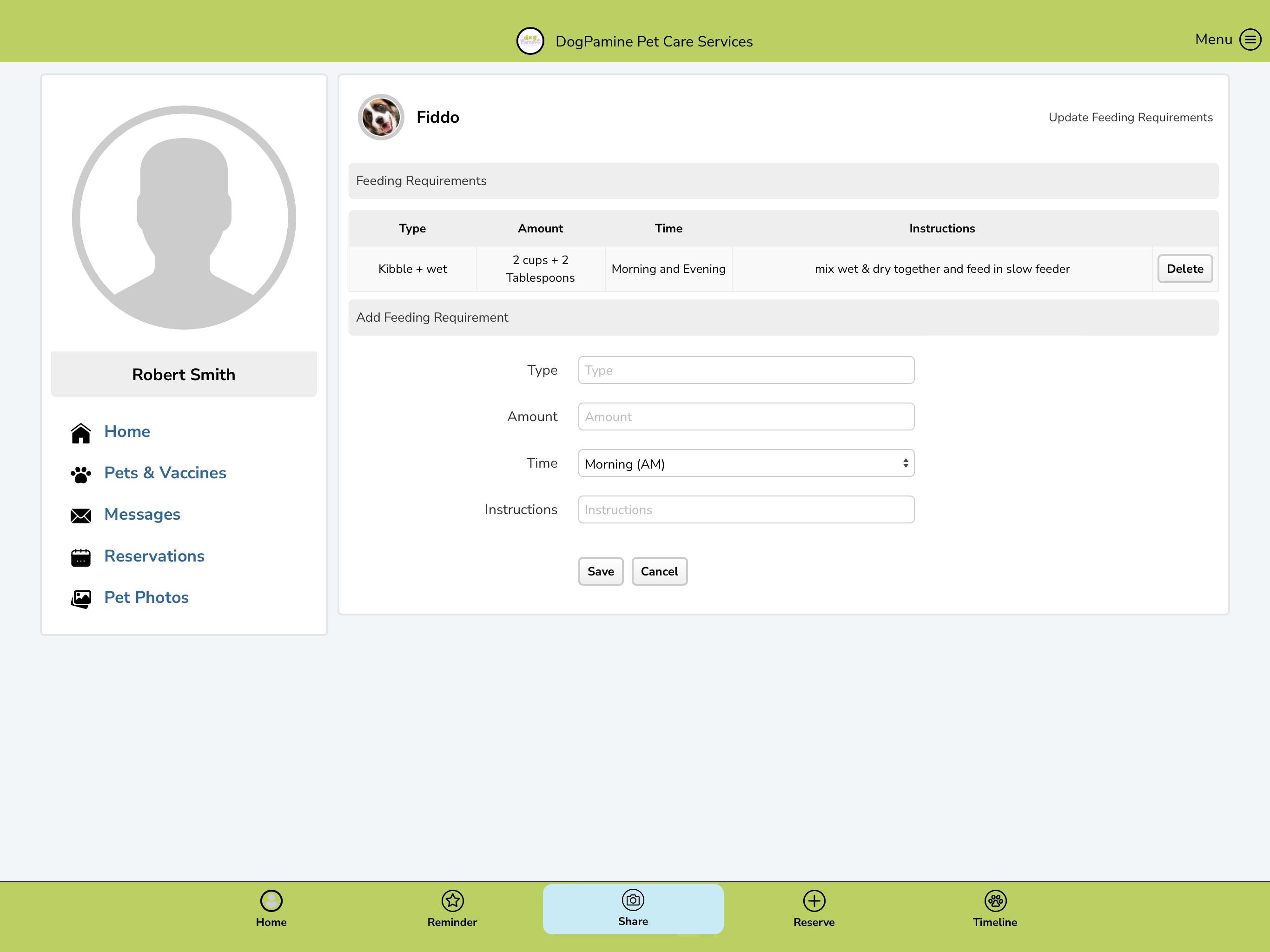Open the hamburger Menu icon
1270x952 pixels.
coord(1250,40)
